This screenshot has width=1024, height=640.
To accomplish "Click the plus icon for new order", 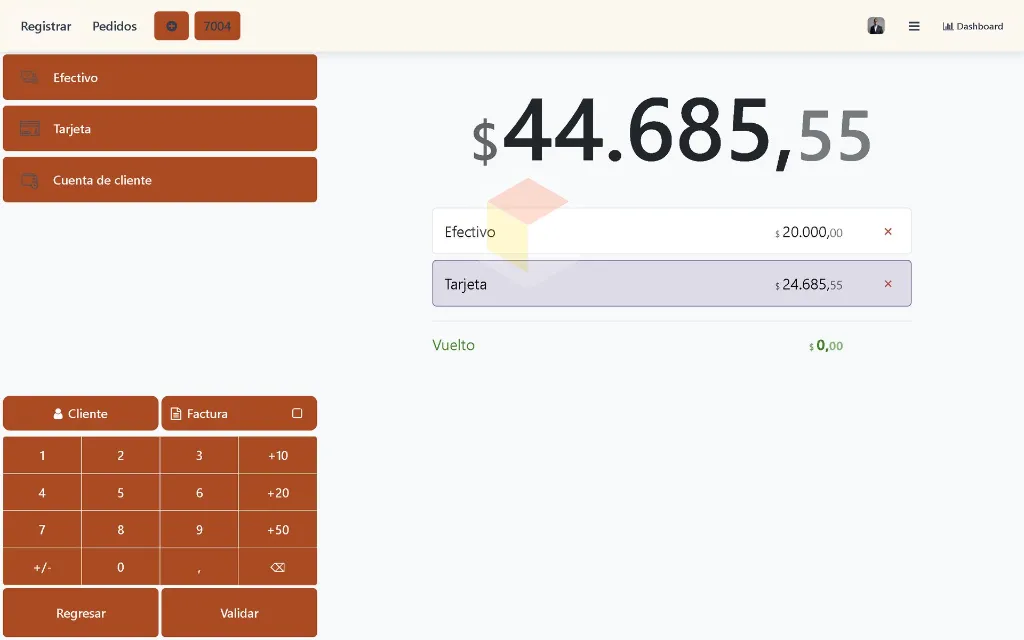I will pos(171,26).
